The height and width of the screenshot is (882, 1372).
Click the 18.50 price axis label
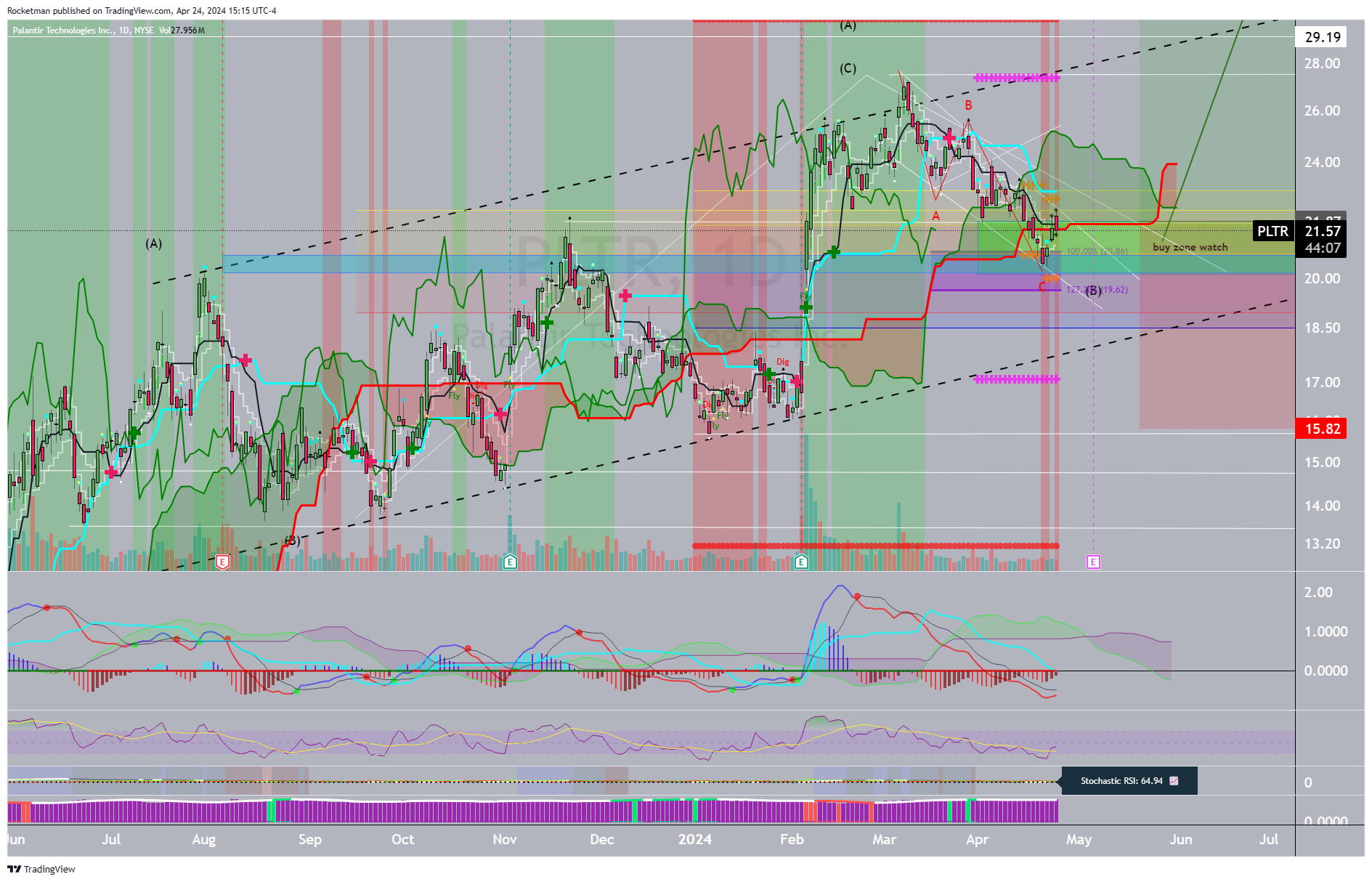(1322, 328)
